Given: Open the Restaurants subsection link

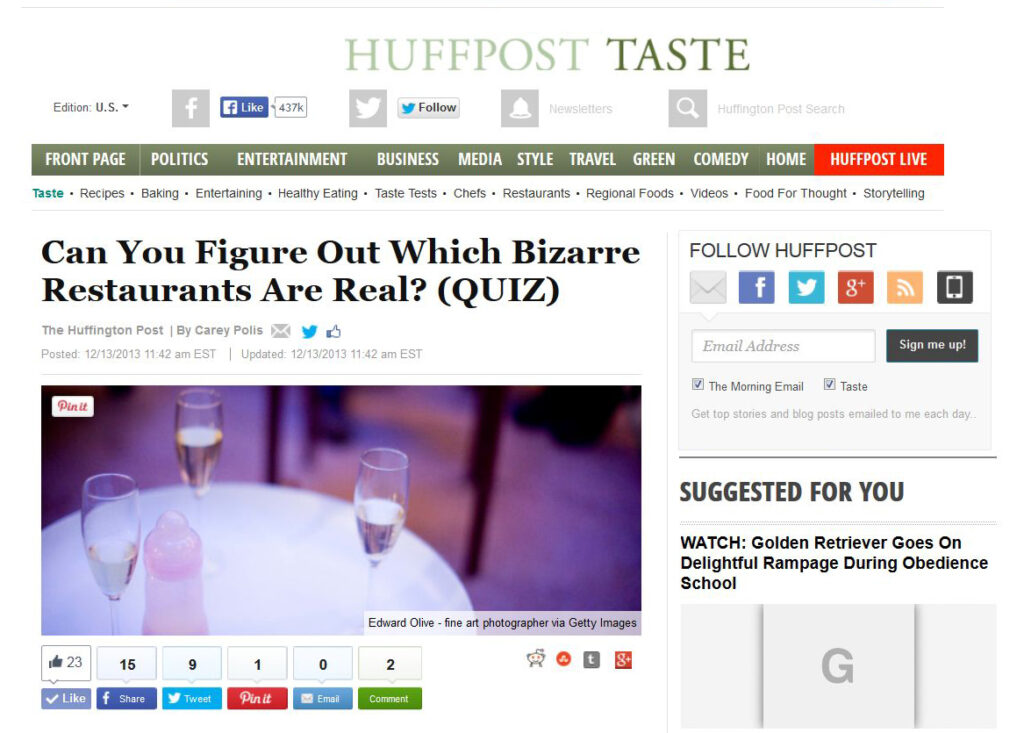Looking at the screenshot, I should tap(536, 193).
